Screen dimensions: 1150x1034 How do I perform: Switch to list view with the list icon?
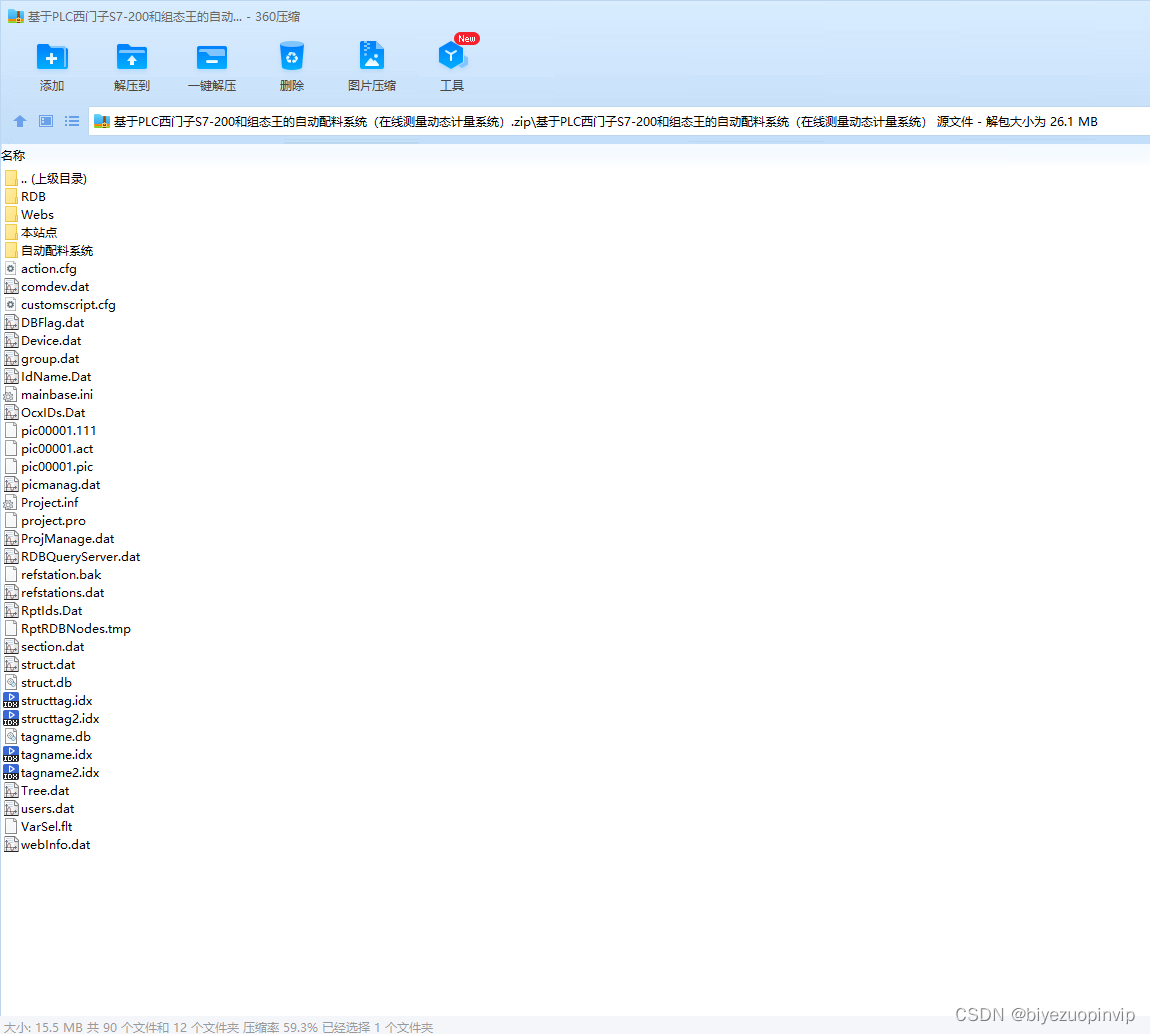coord(72,121)
